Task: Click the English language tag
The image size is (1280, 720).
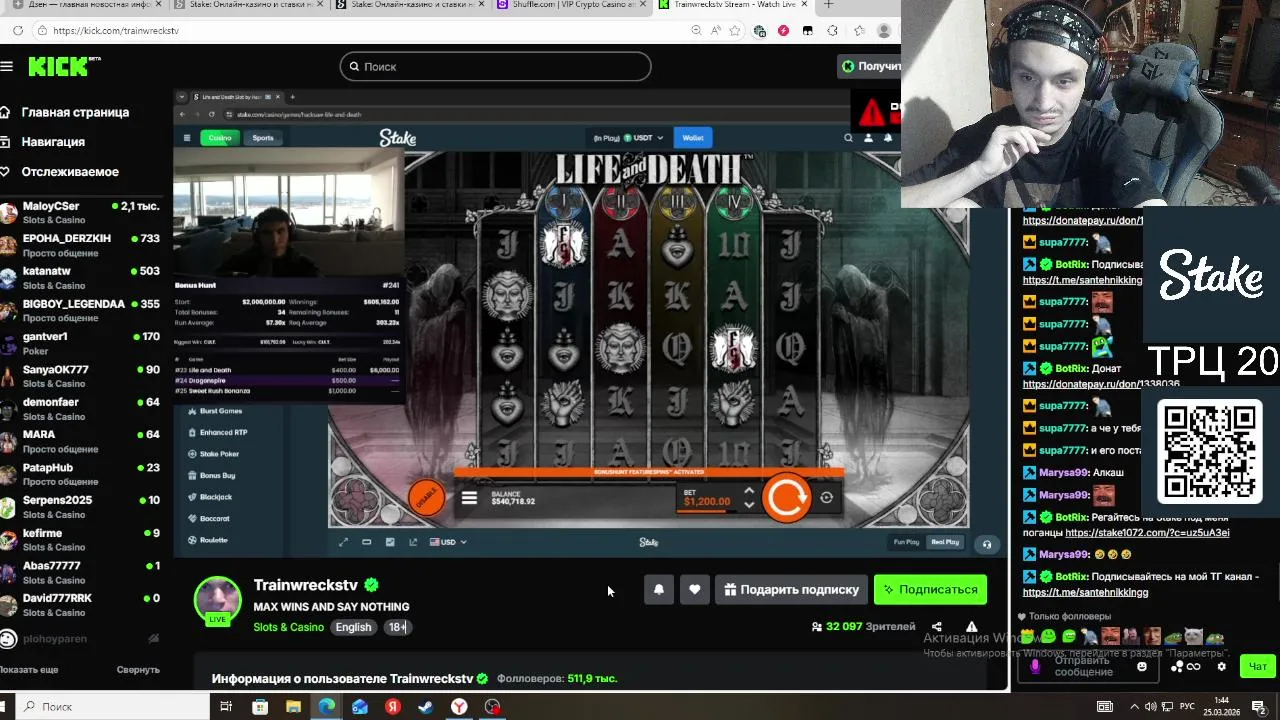Action: [353, 627]
